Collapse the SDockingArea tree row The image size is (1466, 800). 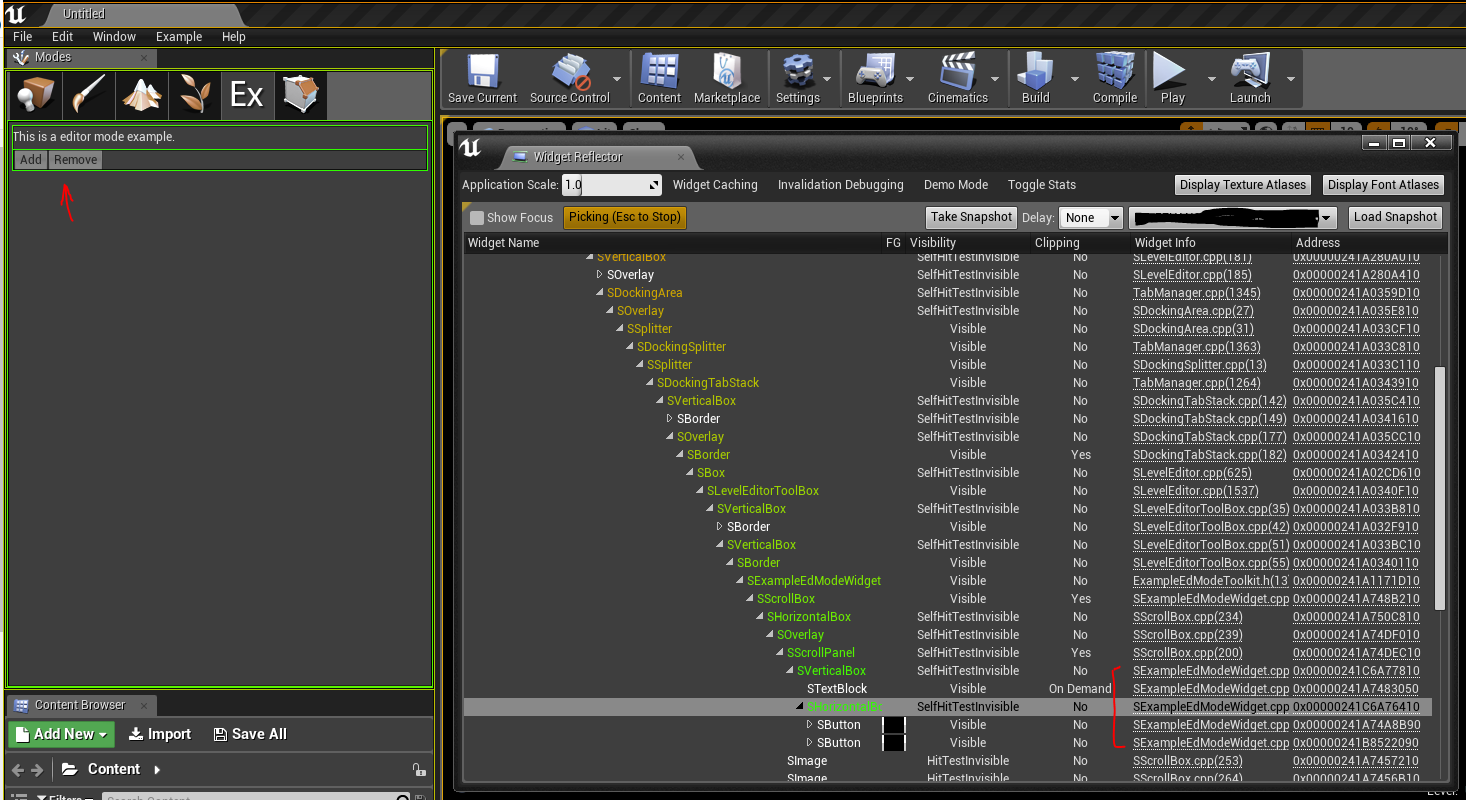tap(600, 293)
